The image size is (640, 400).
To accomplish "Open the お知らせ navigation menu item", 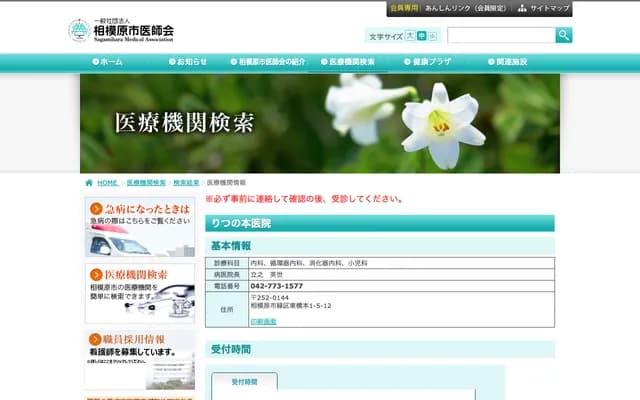I will (188, 62).
